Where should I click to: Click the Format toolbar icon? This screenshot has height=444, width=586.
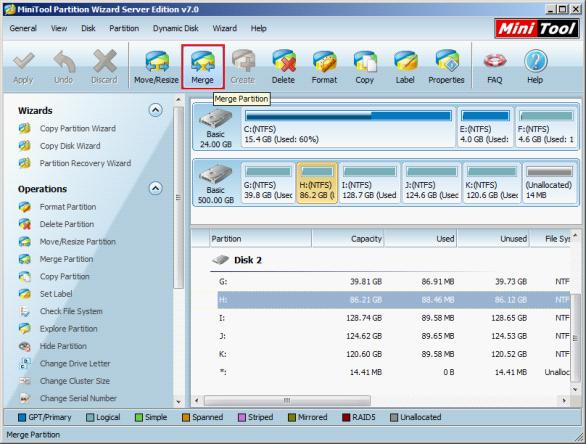click(x=324, y=67)
